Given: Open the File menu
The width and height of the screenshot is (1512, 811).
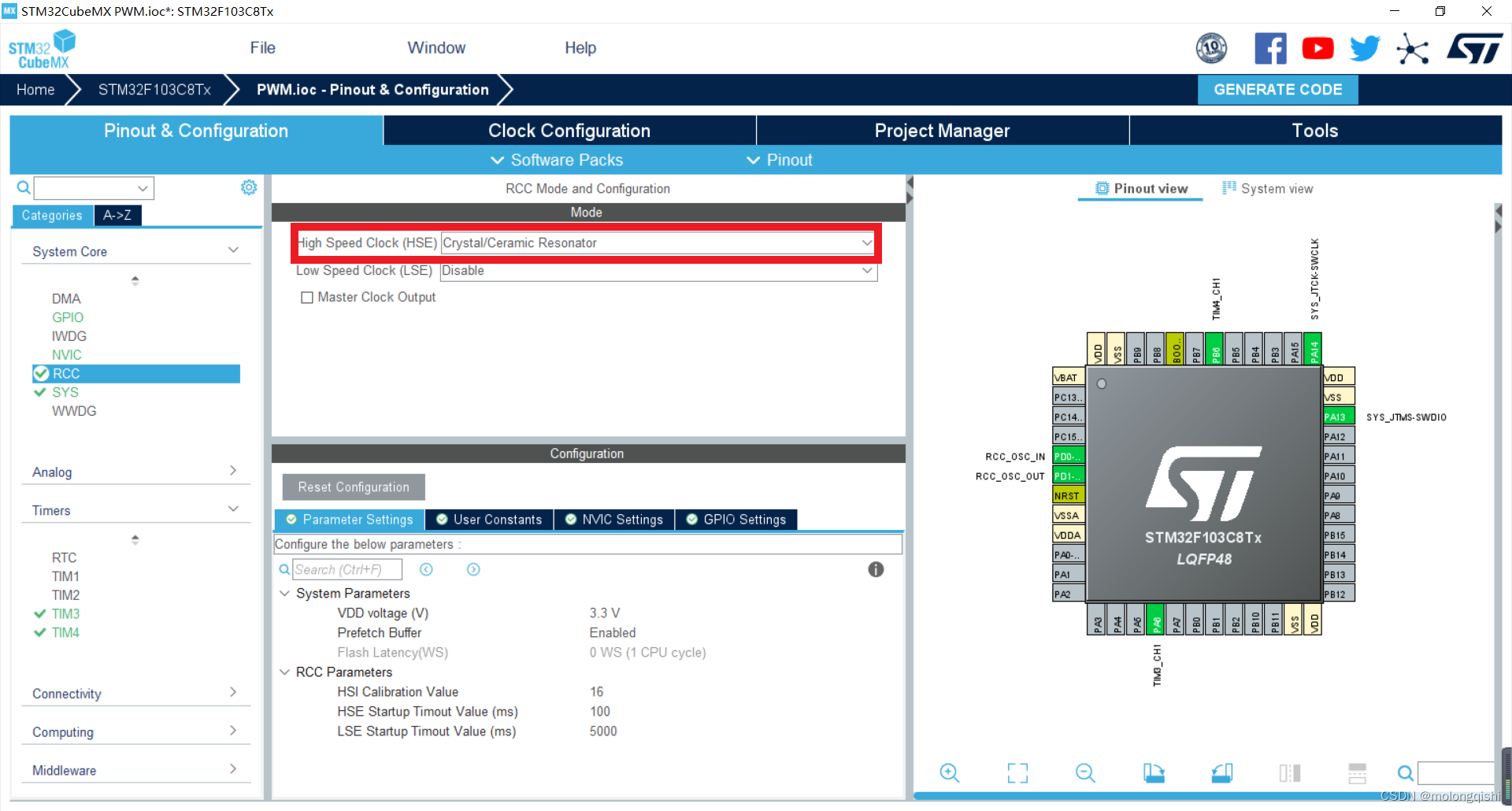Looking at the screenshot, I should (x=262, y=48).
